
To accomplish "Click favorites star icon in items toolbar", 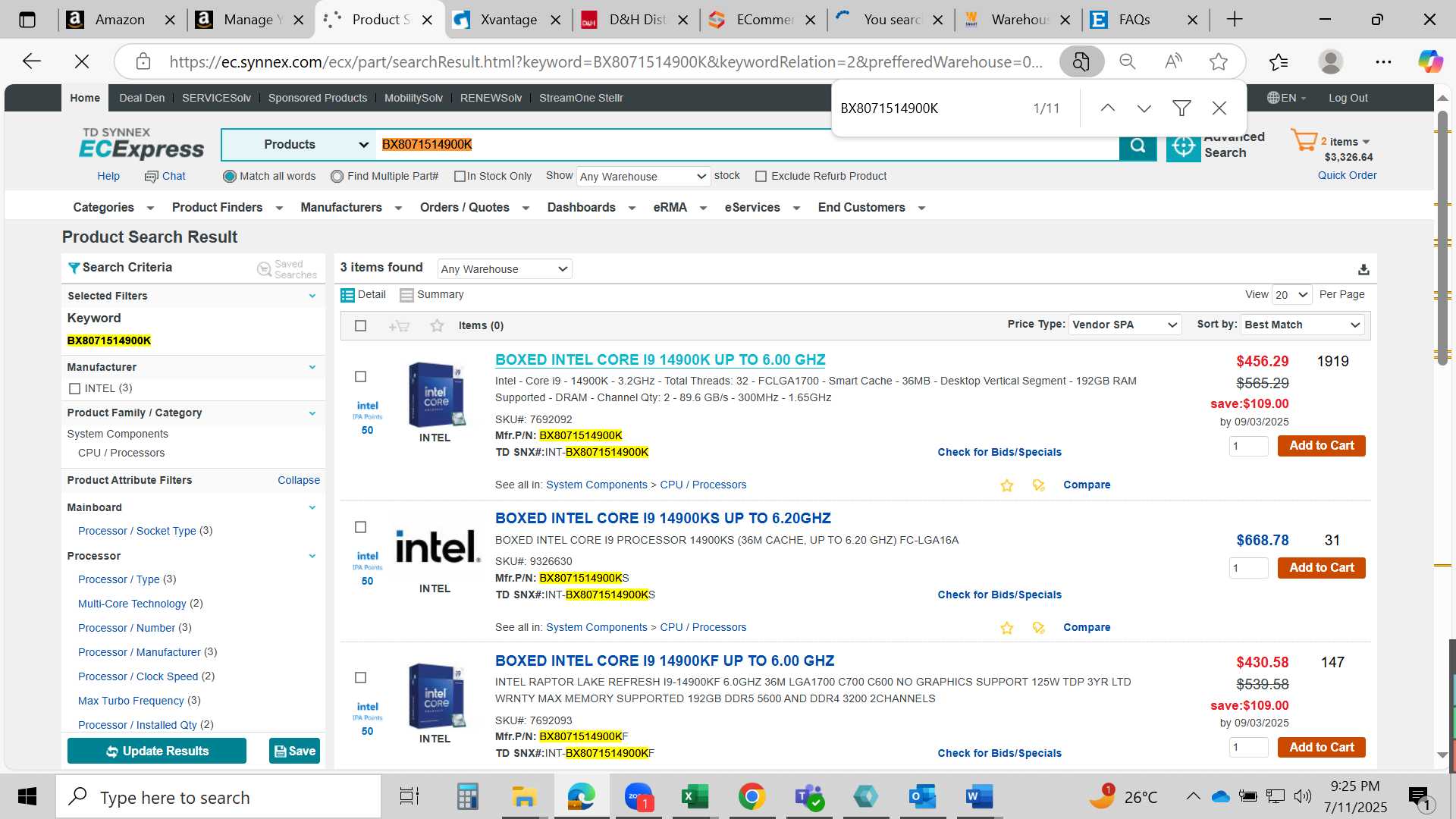I will click(437, 326).
